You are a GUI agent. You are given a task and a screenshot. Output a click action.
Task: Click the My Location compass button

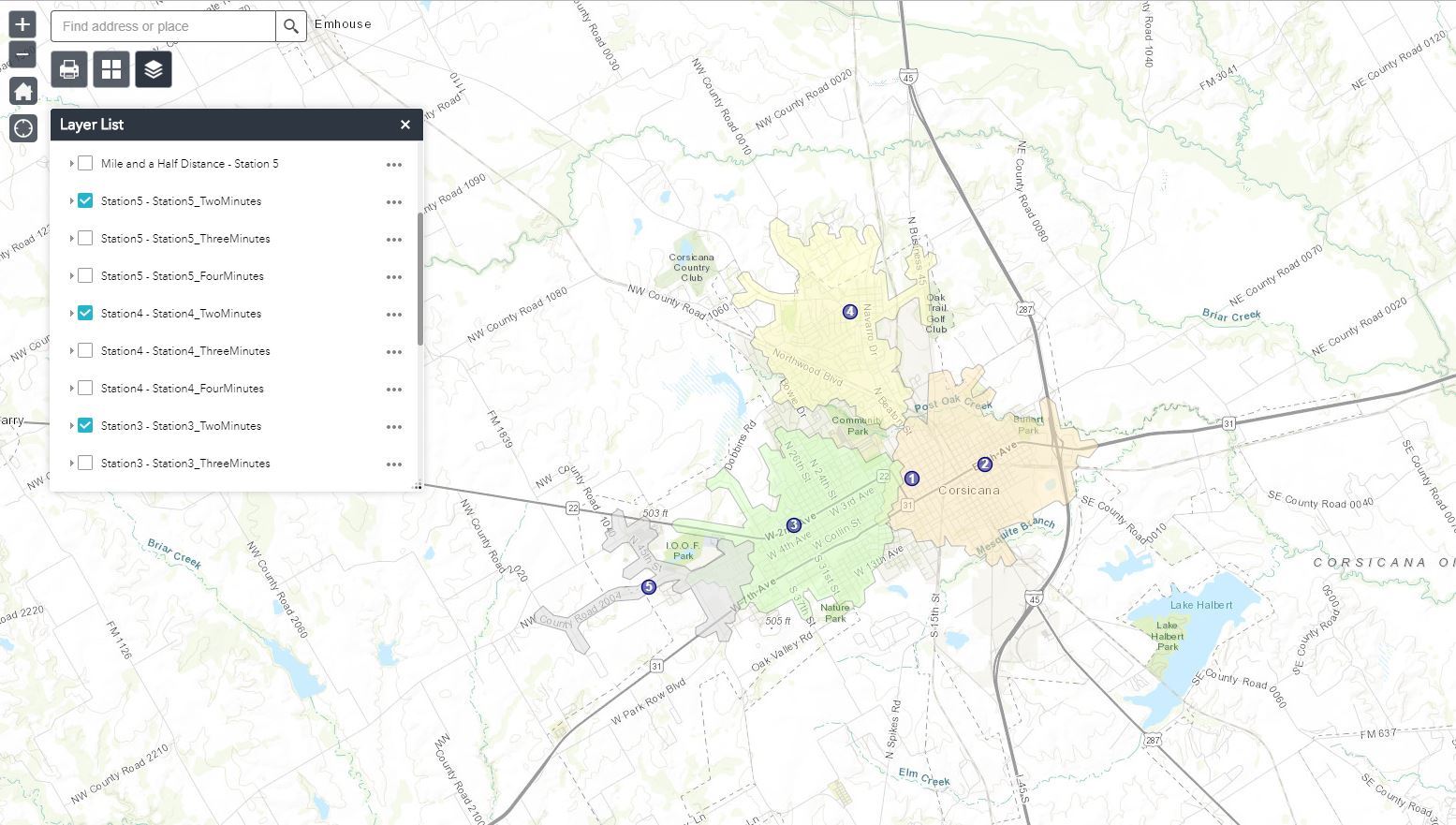(x=23, y=128)
